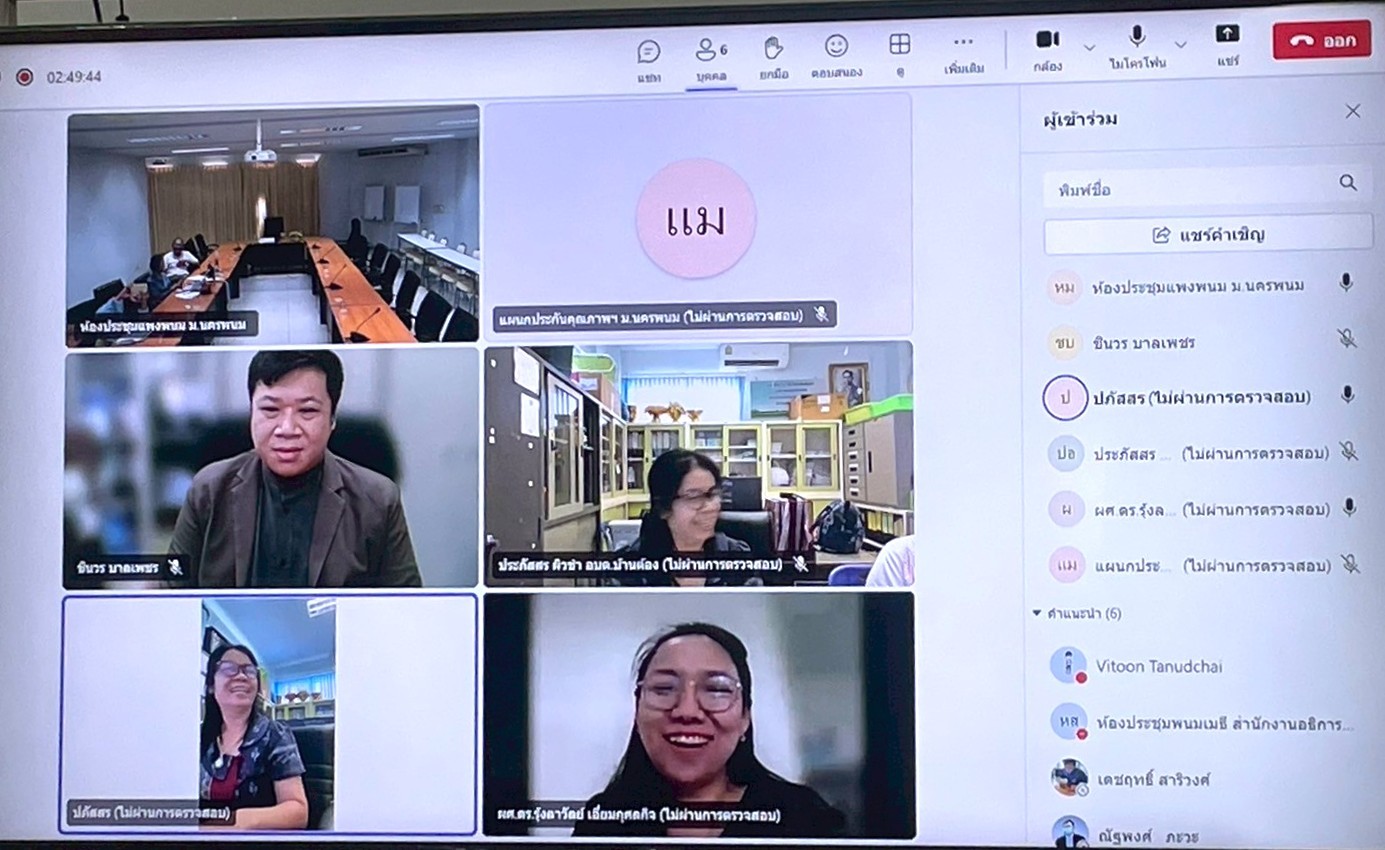Click the Raise hand (ยกมือ) icon

point(773,48)
